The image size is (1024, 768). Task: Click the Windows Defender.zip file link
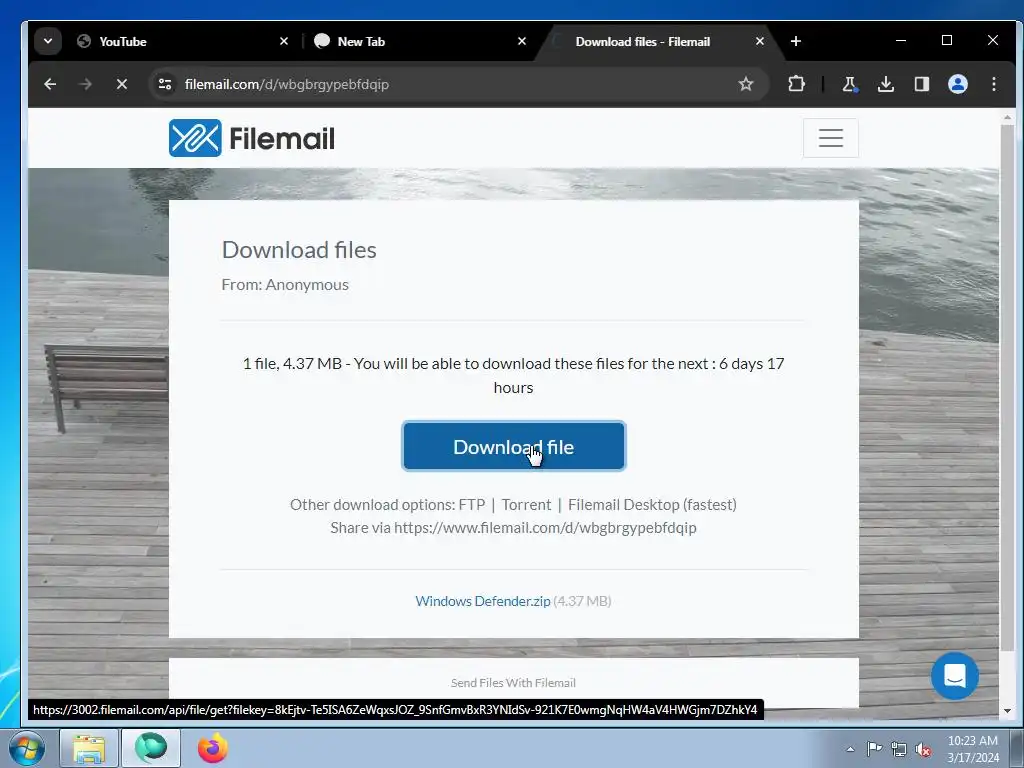tap(483, 601)
